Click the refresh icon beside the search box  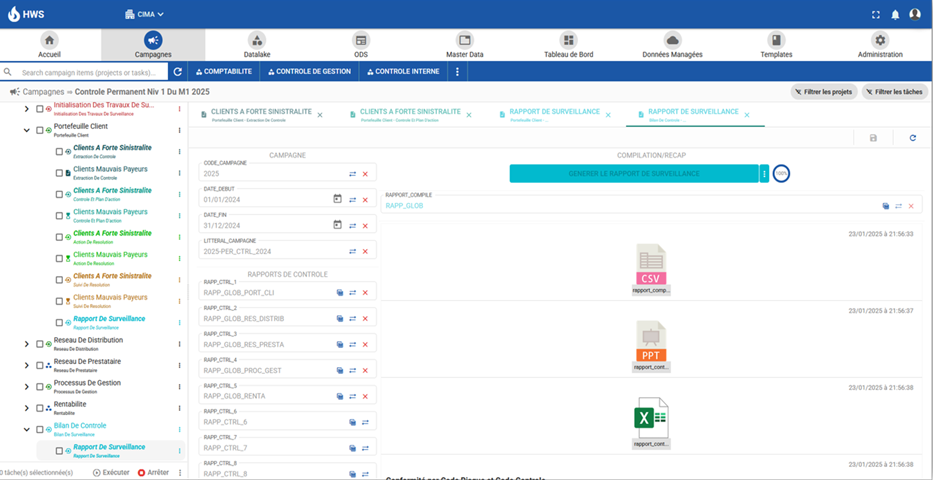(x=177, y=72)
